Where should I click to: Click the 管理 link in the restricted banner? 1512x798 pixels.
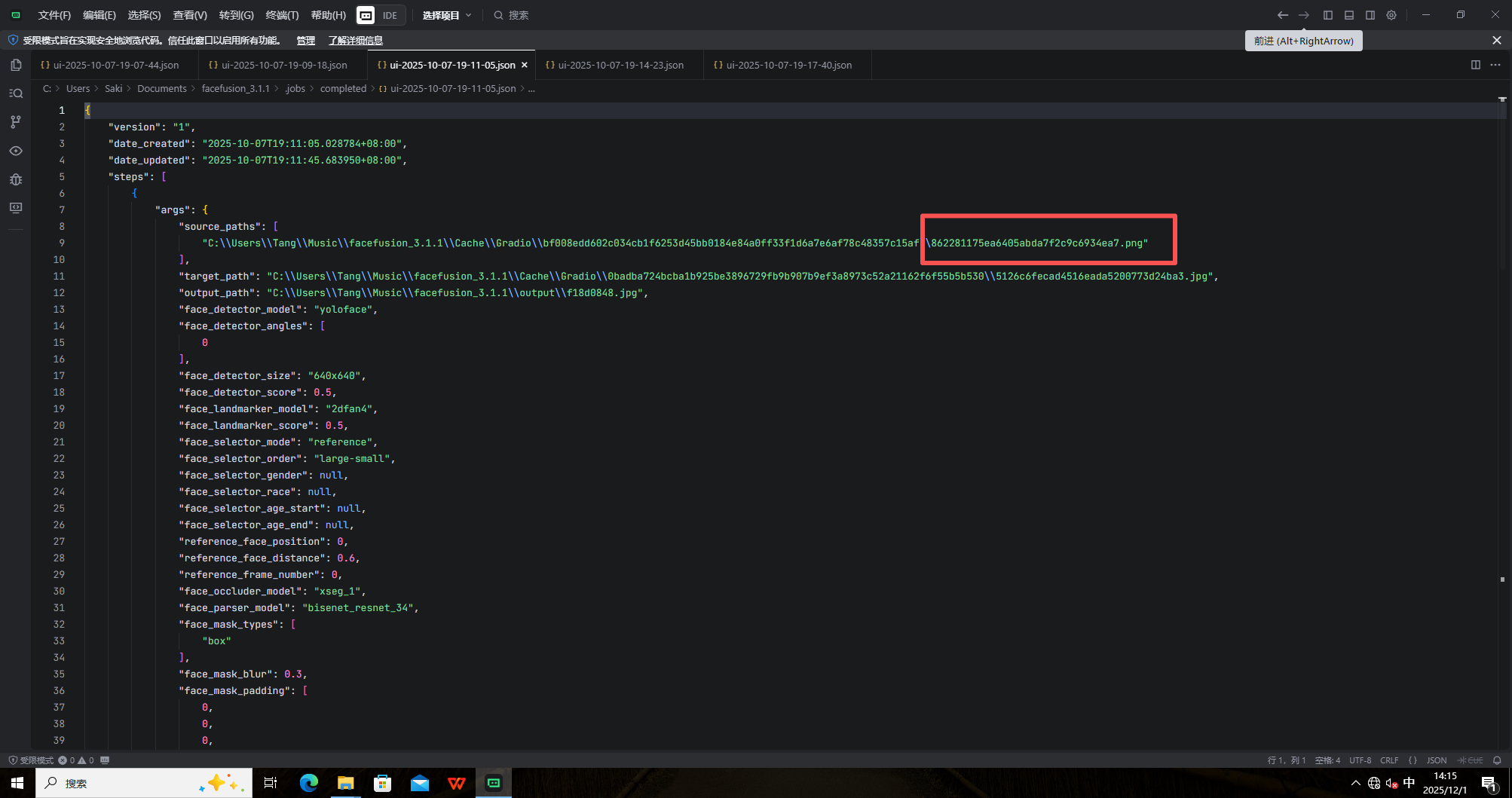click(x=306, y=41)
